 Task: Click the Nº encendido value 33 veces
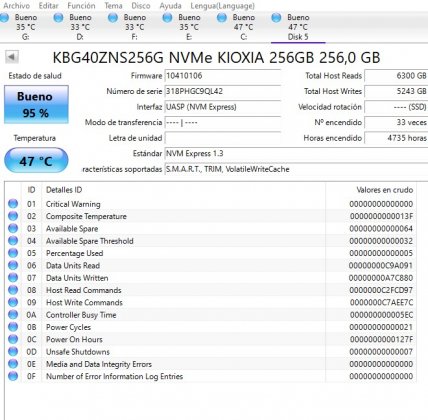pos(396,122)
